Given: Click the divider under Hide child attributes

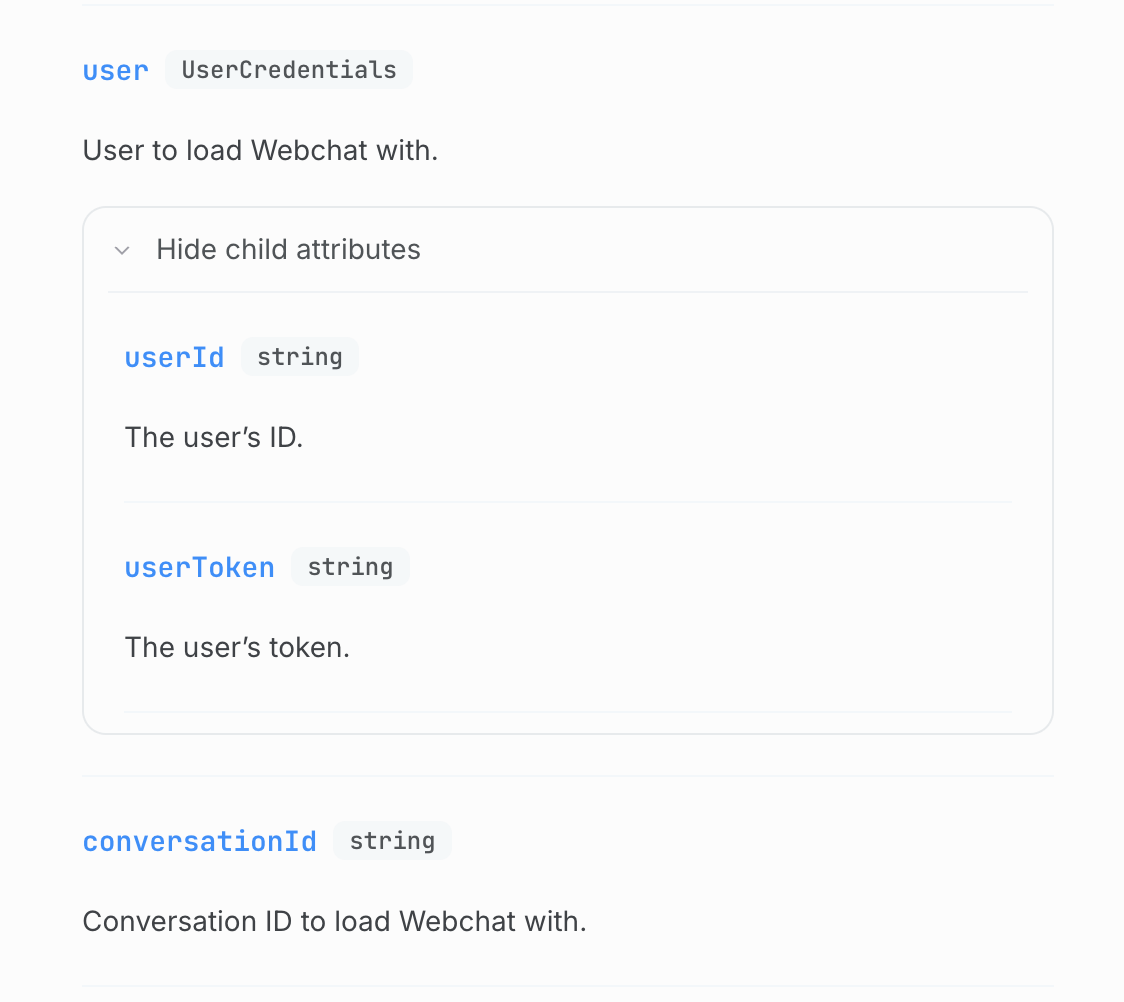Looking at the screenshot, I should [x=567, y=292].
